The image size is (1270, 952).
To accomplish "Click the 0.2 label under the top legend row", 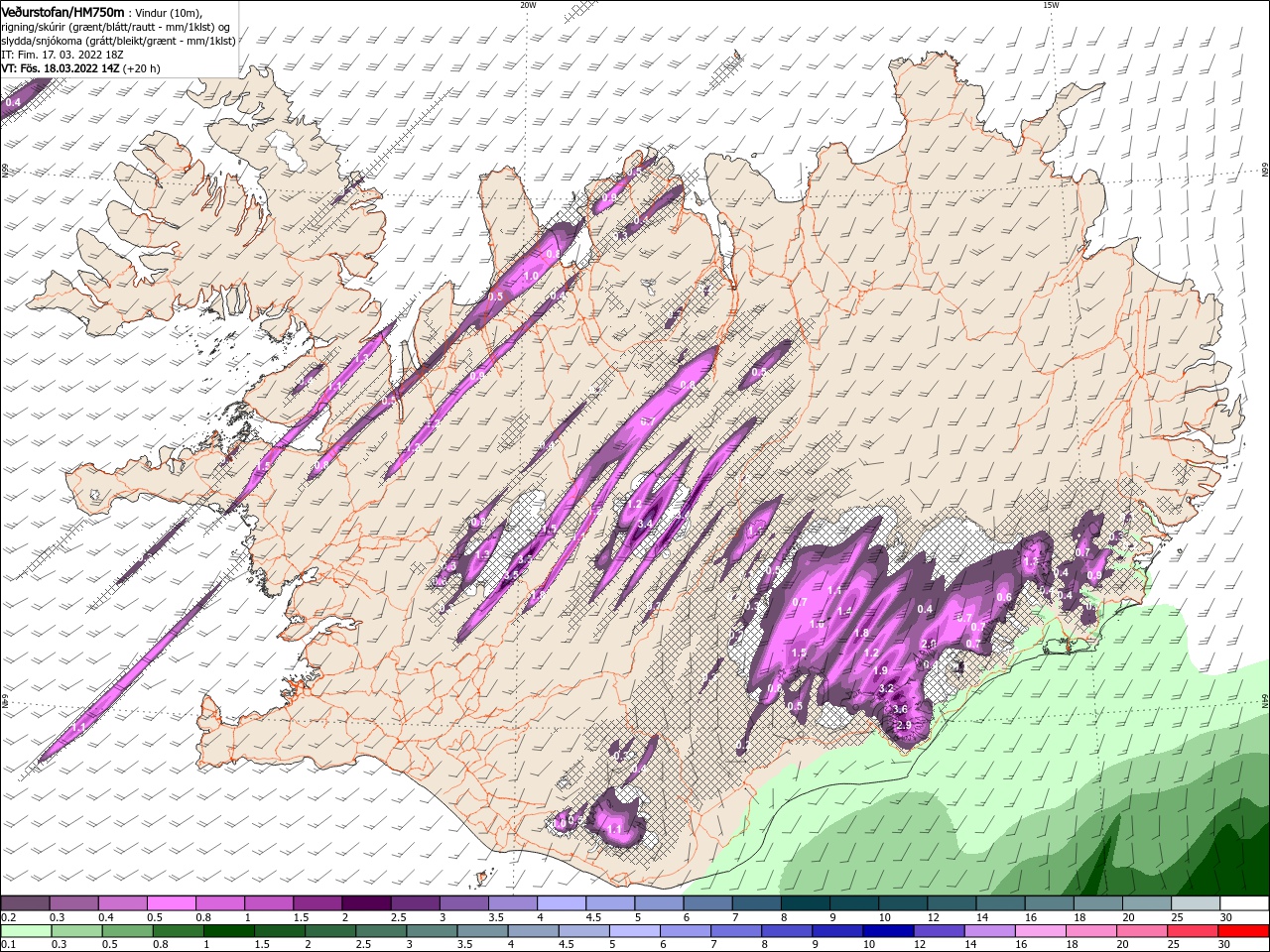I will point(8,918).
